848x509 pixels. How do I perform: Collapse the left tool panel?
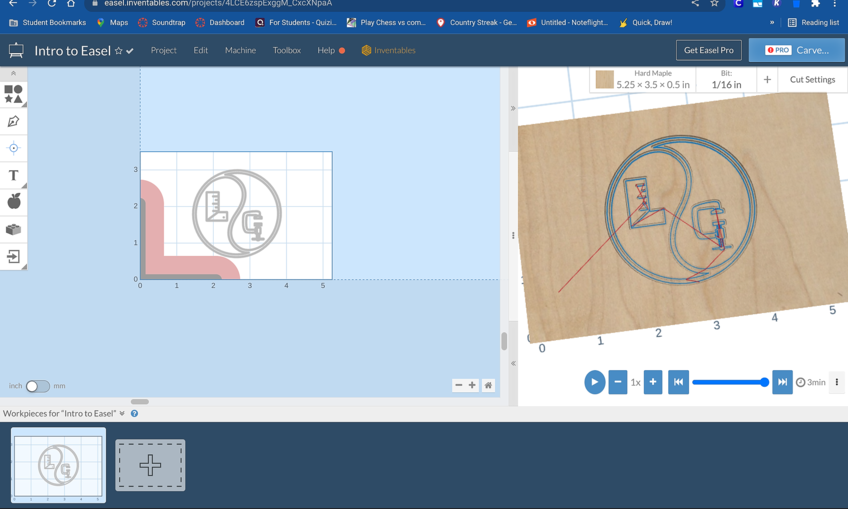pyautogui.click(x=13, y=73)
